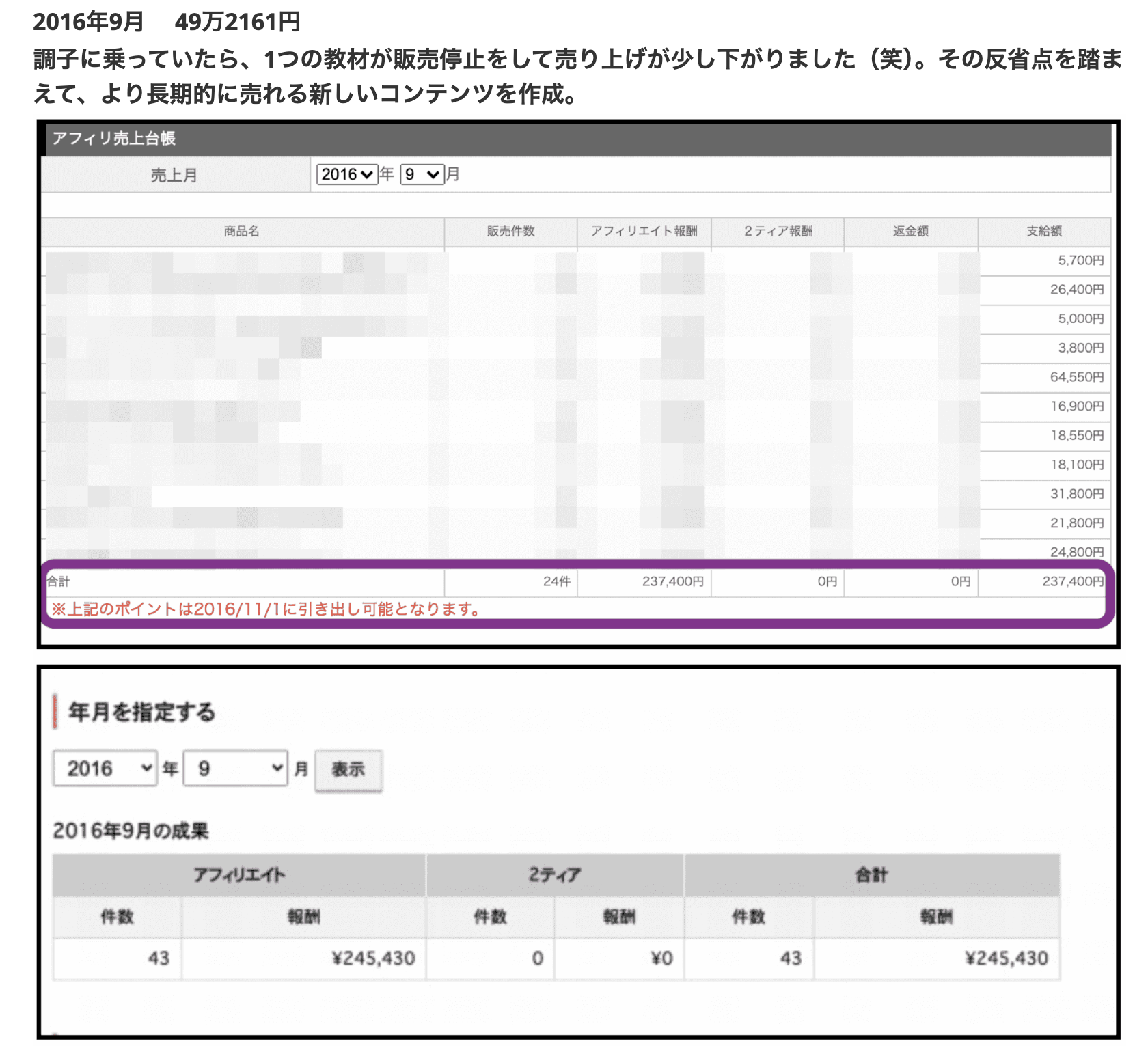Screen dimensions: 1148x1063
Task: Click the red 2016/11/1 withdrawal notice text
Action: click(x=266, y=609)
